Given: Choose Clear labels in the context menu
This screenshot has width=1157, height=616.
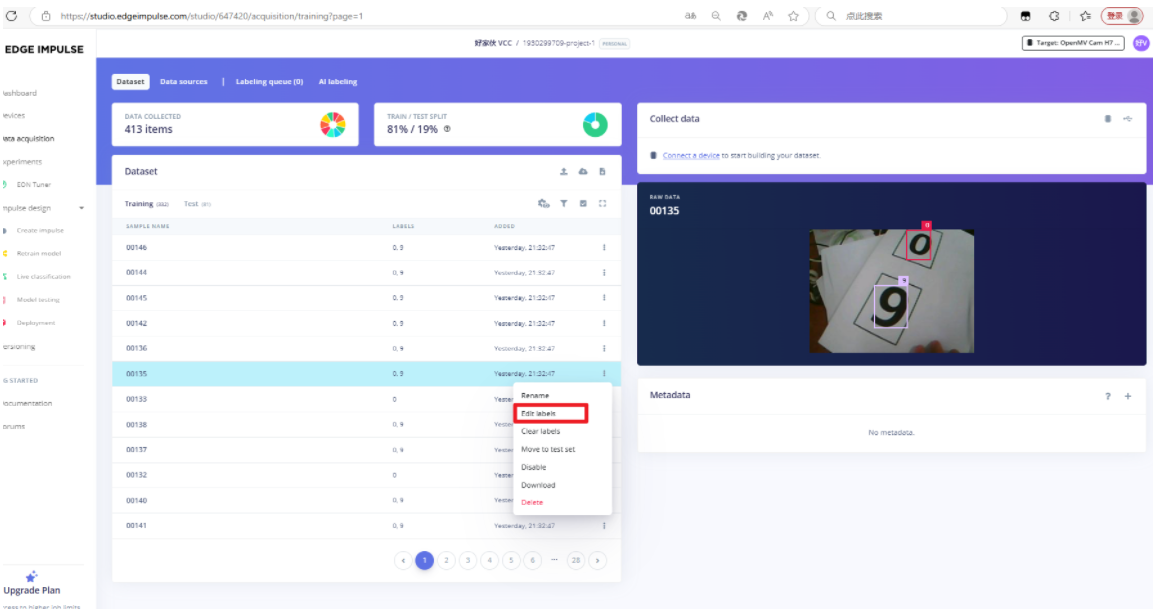Looking at the screenshot, I should pos(540,431).
